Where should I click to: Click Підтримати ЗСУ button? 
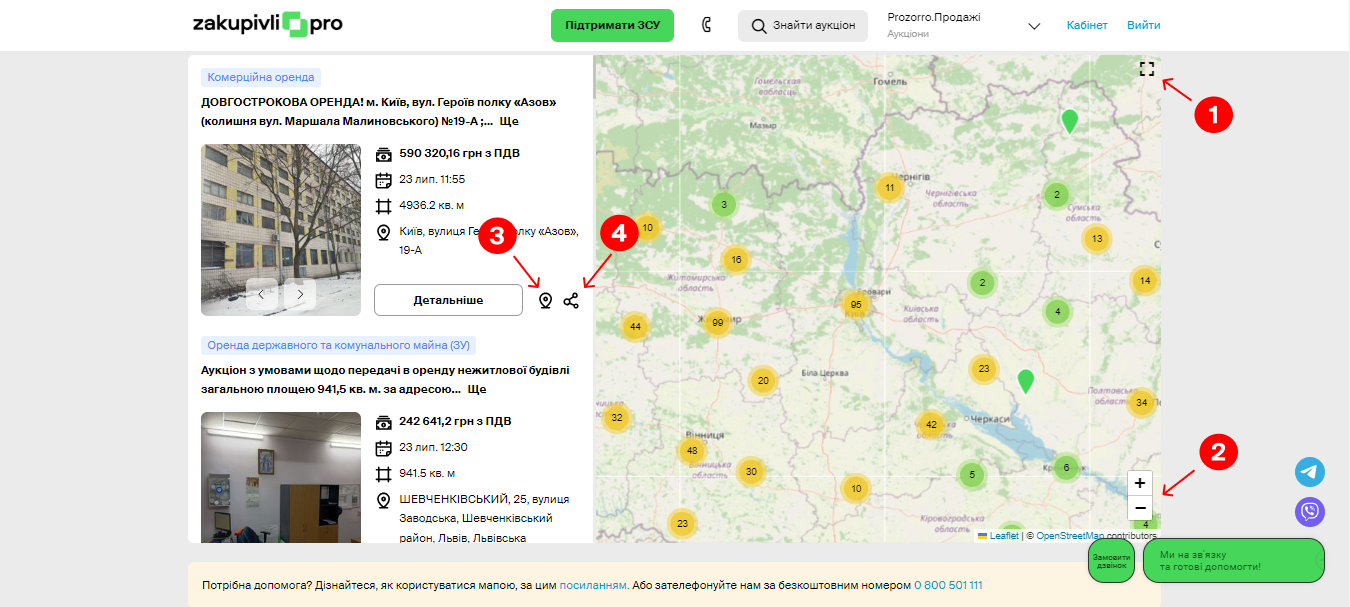pos(612,25)
